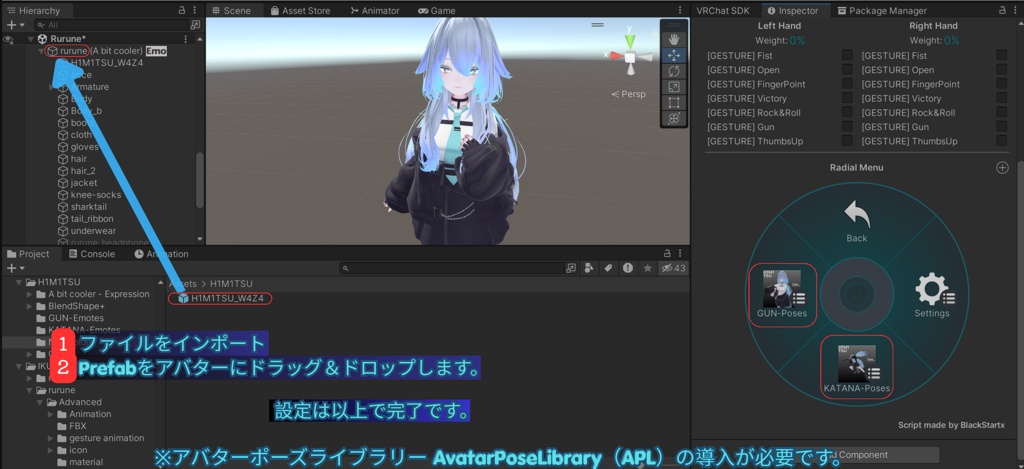Screen dimensions: 1024x469
Task: Switch to the VRChat SDK tab
Action: pyautogui.click(x=723, y=10)
